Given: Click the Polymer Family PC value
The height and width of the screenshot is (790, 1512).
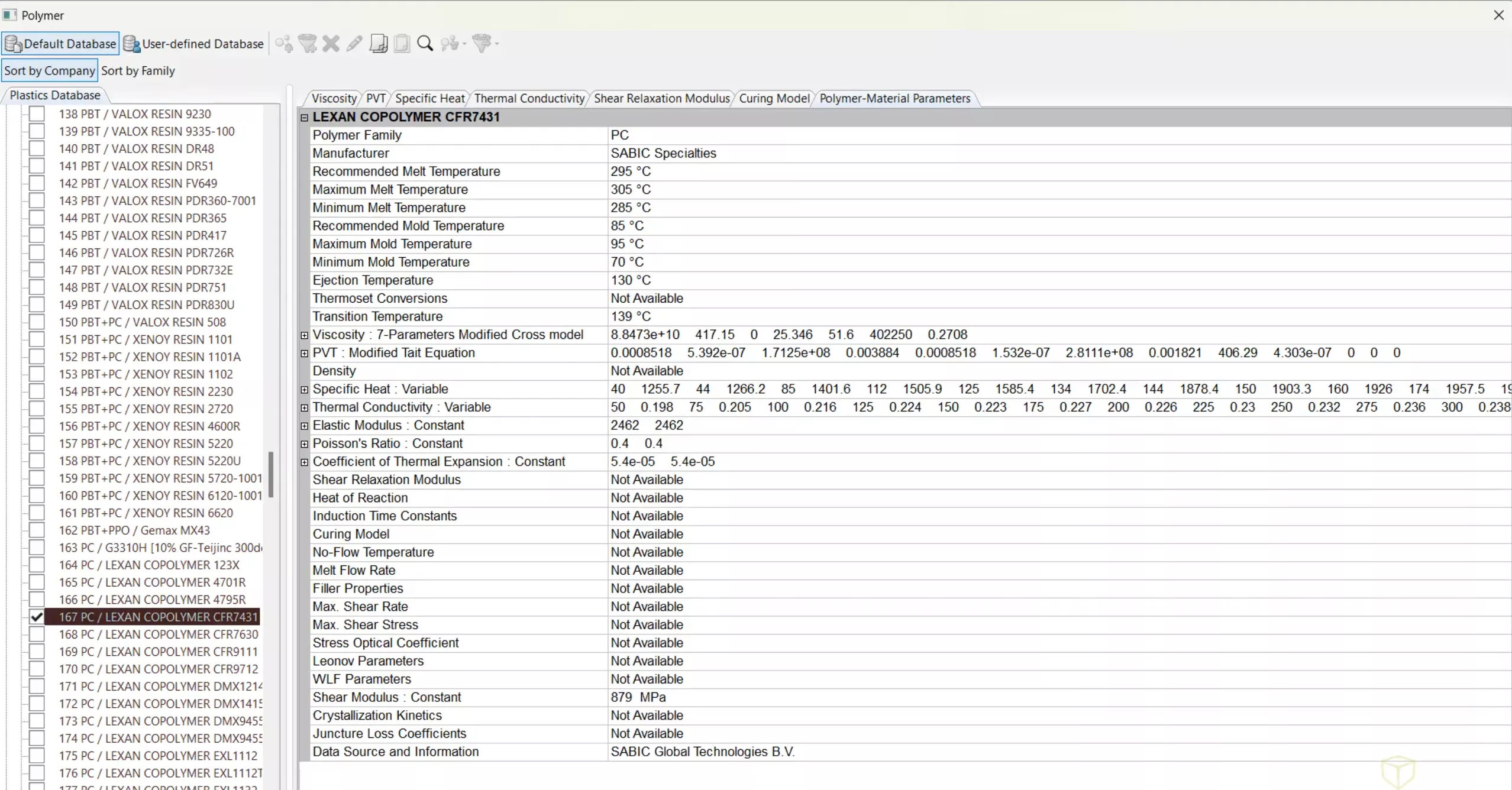Looking at the screenshot, I should [619, 135].
